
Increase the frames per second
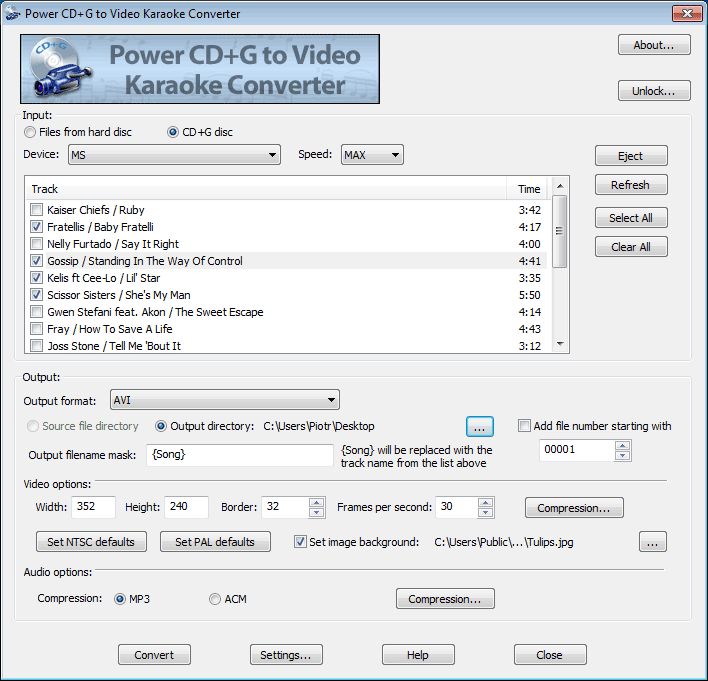[x=485, y=502]
